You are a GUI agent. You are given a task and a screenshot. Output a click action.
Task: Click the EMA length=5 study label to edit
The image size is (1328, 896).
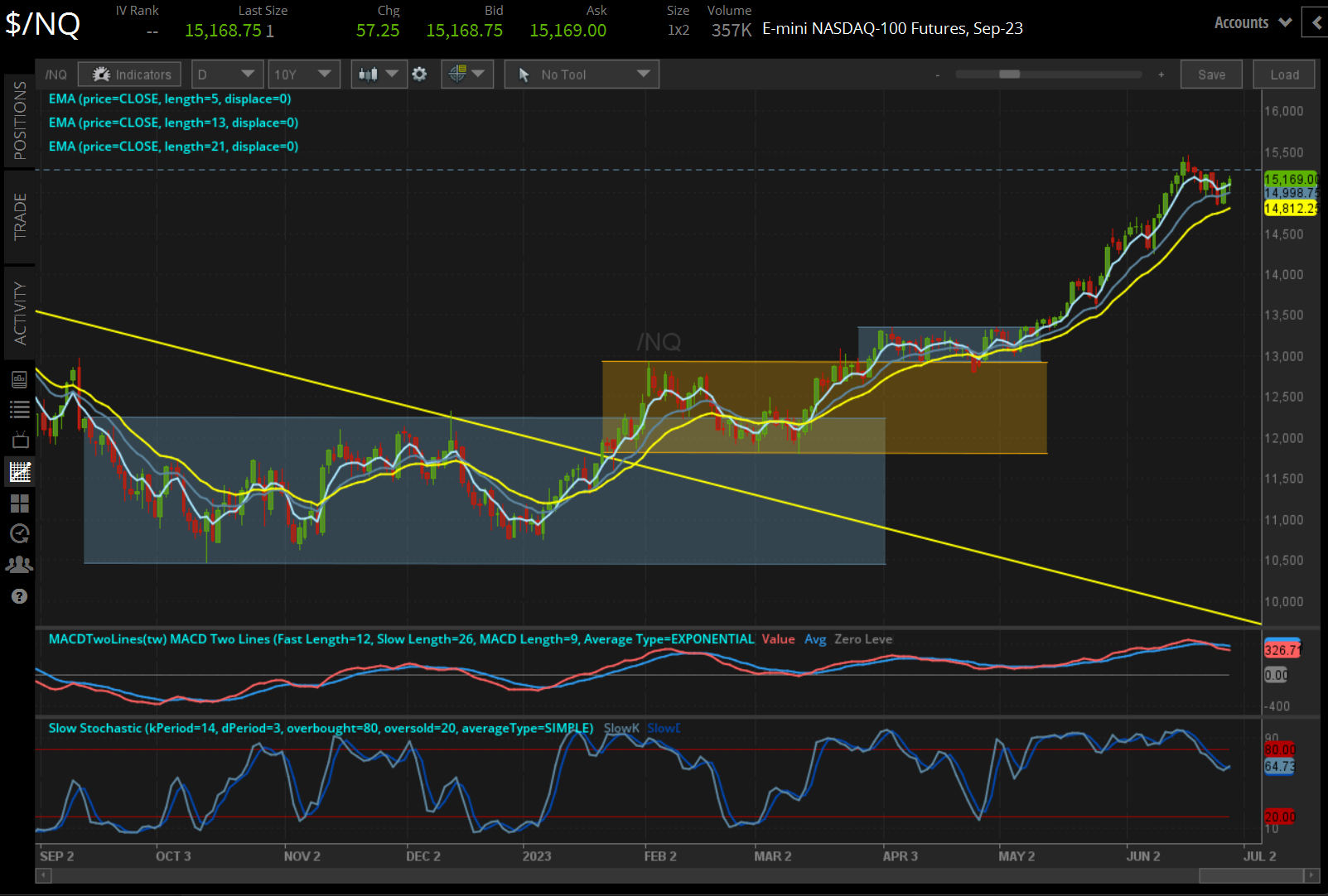pos(172,99)
